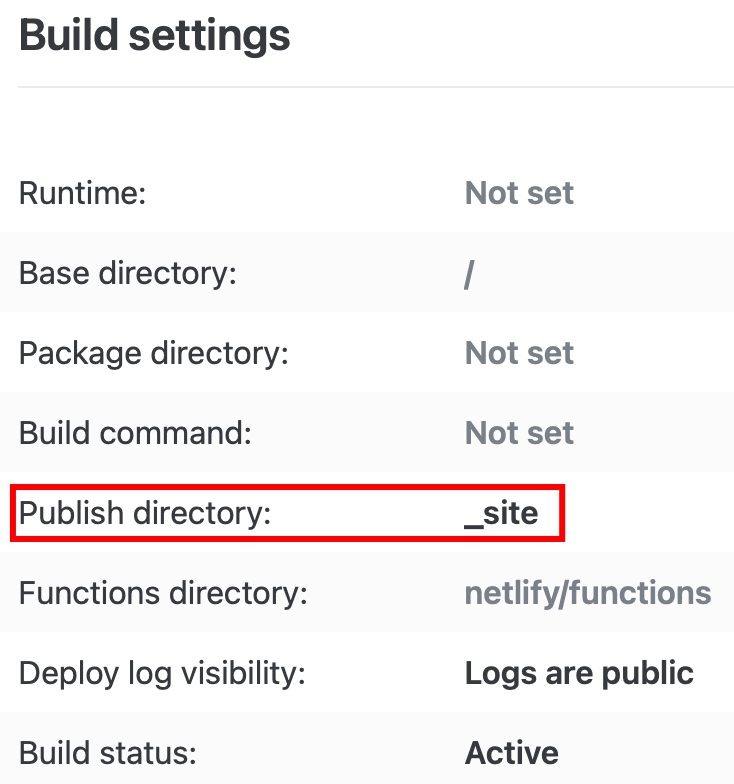The width and height of the screenshot is (734, 784).
Task: Click the Base directory label
Action: (x=127, y=273)
